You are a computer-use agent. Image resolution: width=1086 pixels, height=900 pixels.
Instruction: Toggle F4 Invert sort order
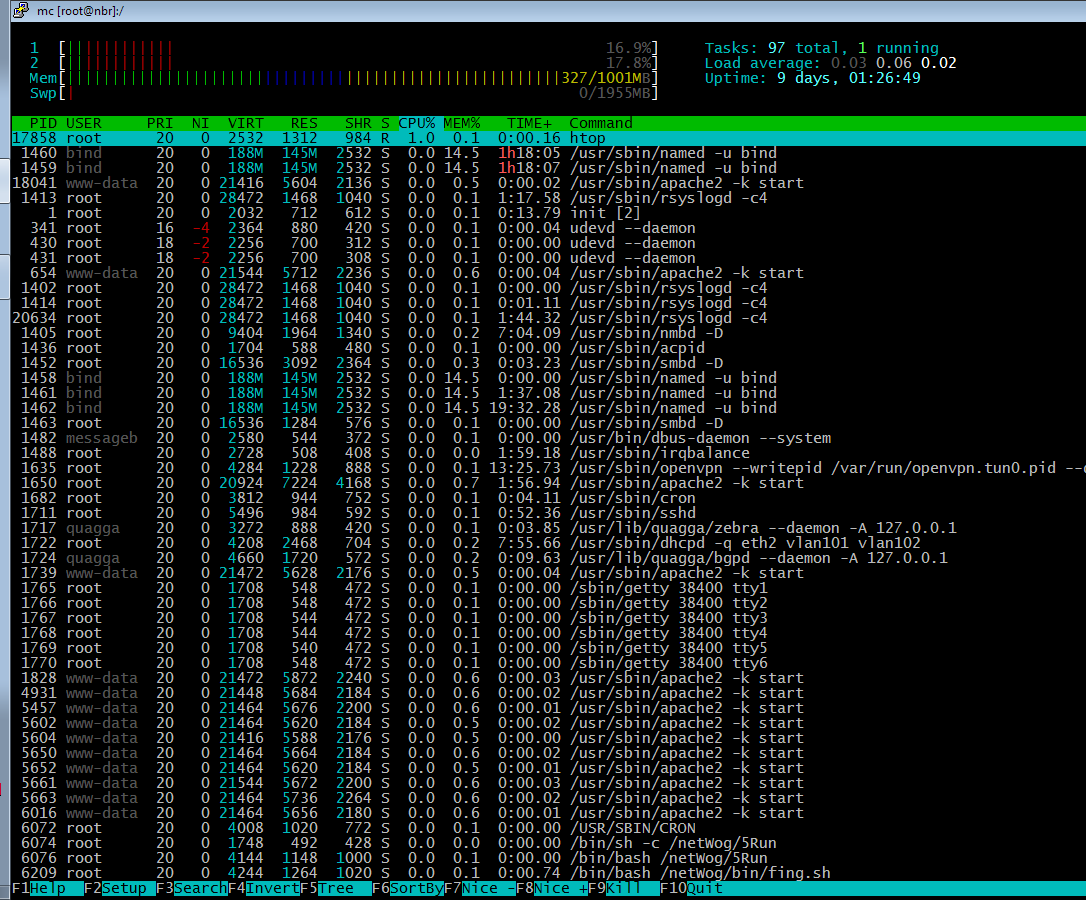coord(272,888)
